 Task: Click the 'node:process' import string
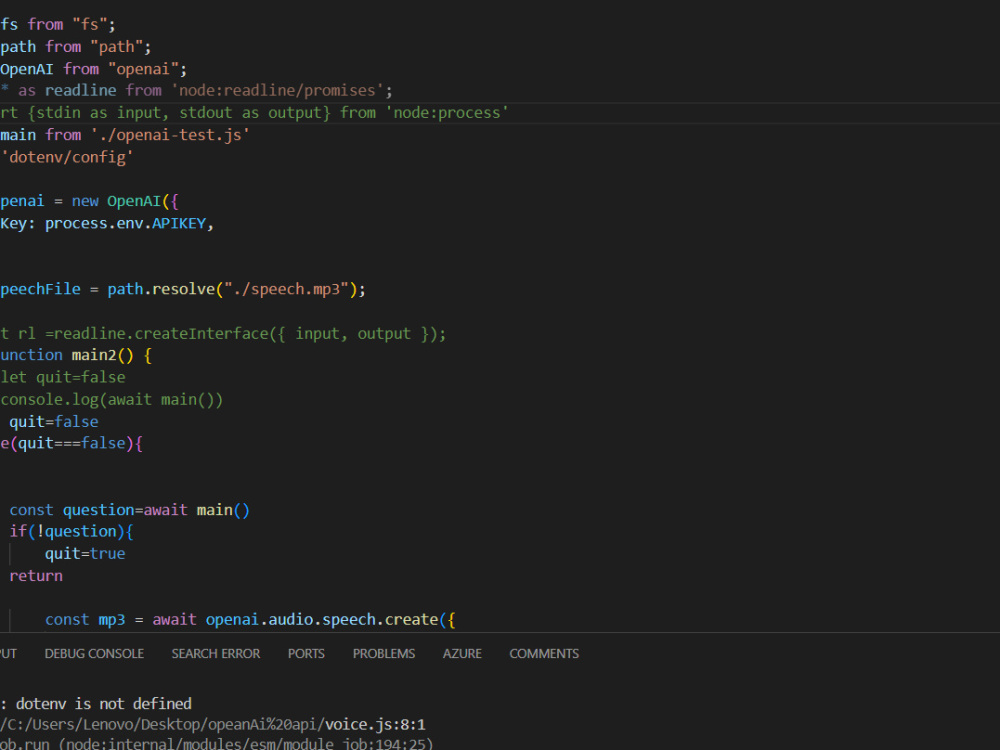click(x=446, y=113)
